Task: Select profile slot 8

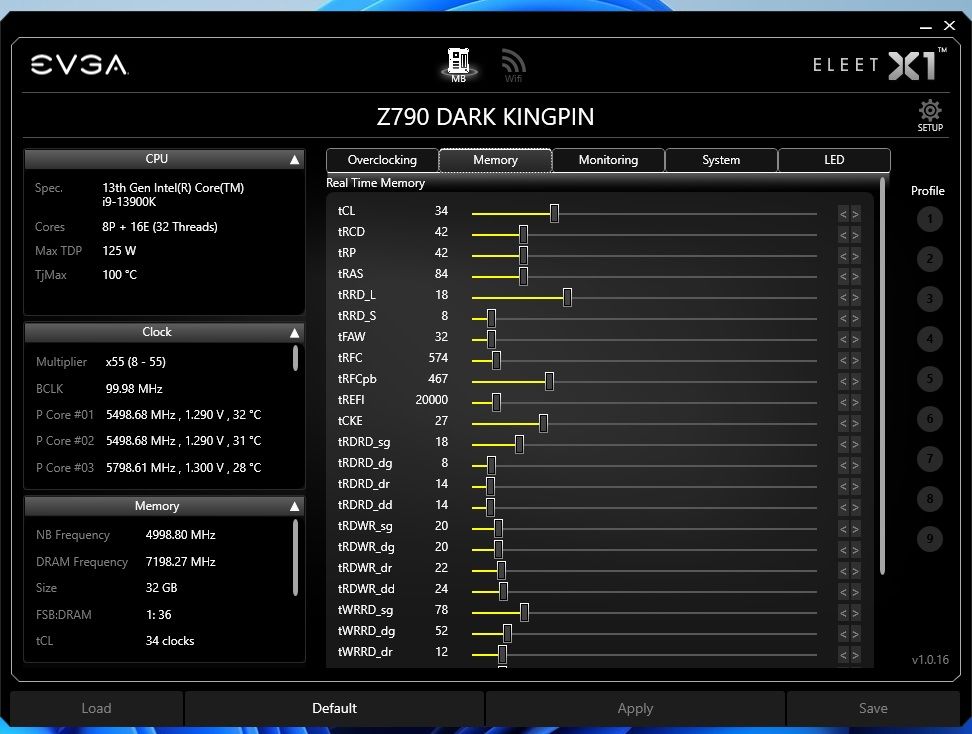Action: click(x=929, y=498)
